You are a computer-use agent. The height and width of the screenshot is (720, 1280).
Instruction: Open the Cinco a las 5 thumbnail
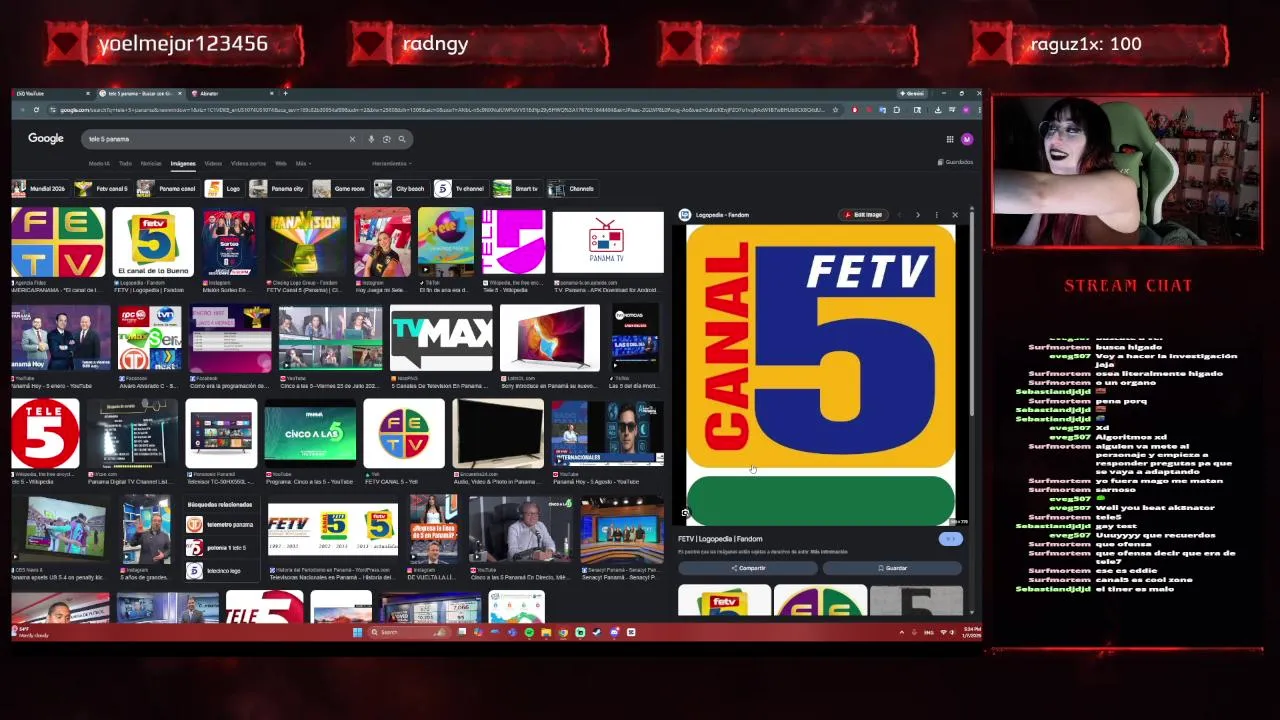[x=310, y=434]
